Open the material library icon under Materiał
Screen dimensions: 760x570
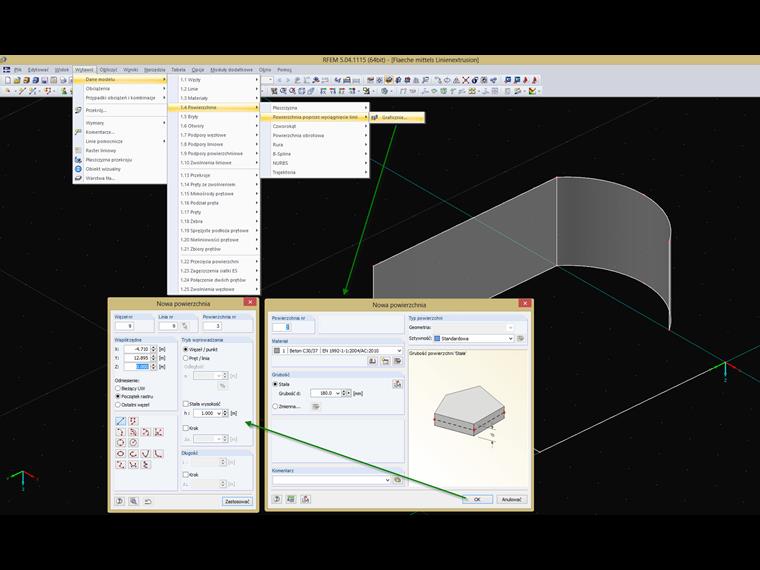coord(372,361)
